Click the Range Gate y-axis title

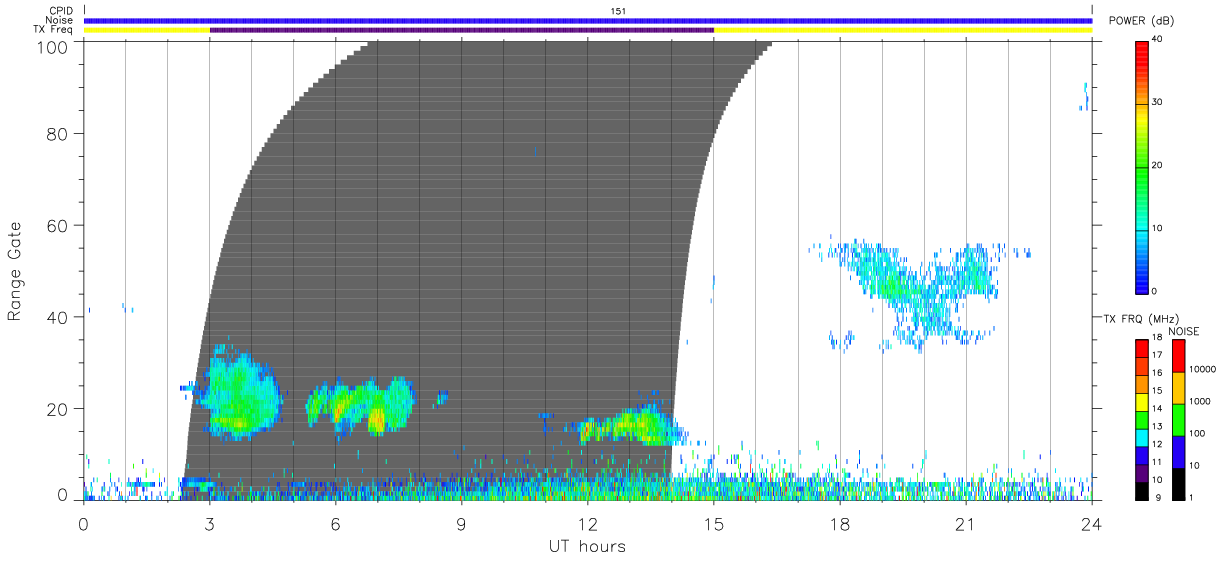pyautogui.click(x=15, y=270)
